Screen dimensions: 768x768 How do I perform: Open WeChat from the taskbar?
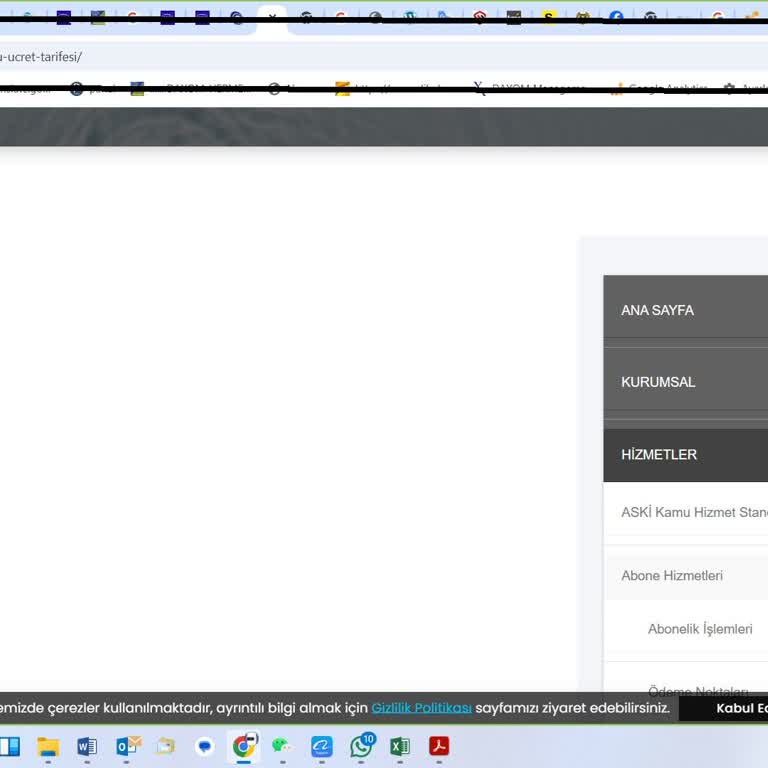coord(283,746)
